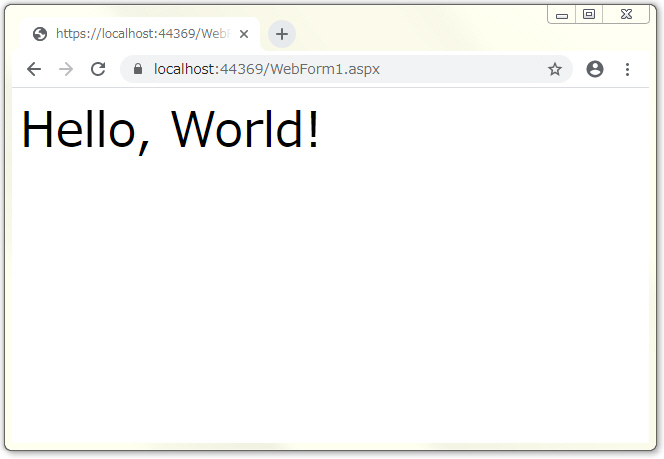664x459 pixels.
Task: View site info via the lock icon
Action: coord(138,69)
